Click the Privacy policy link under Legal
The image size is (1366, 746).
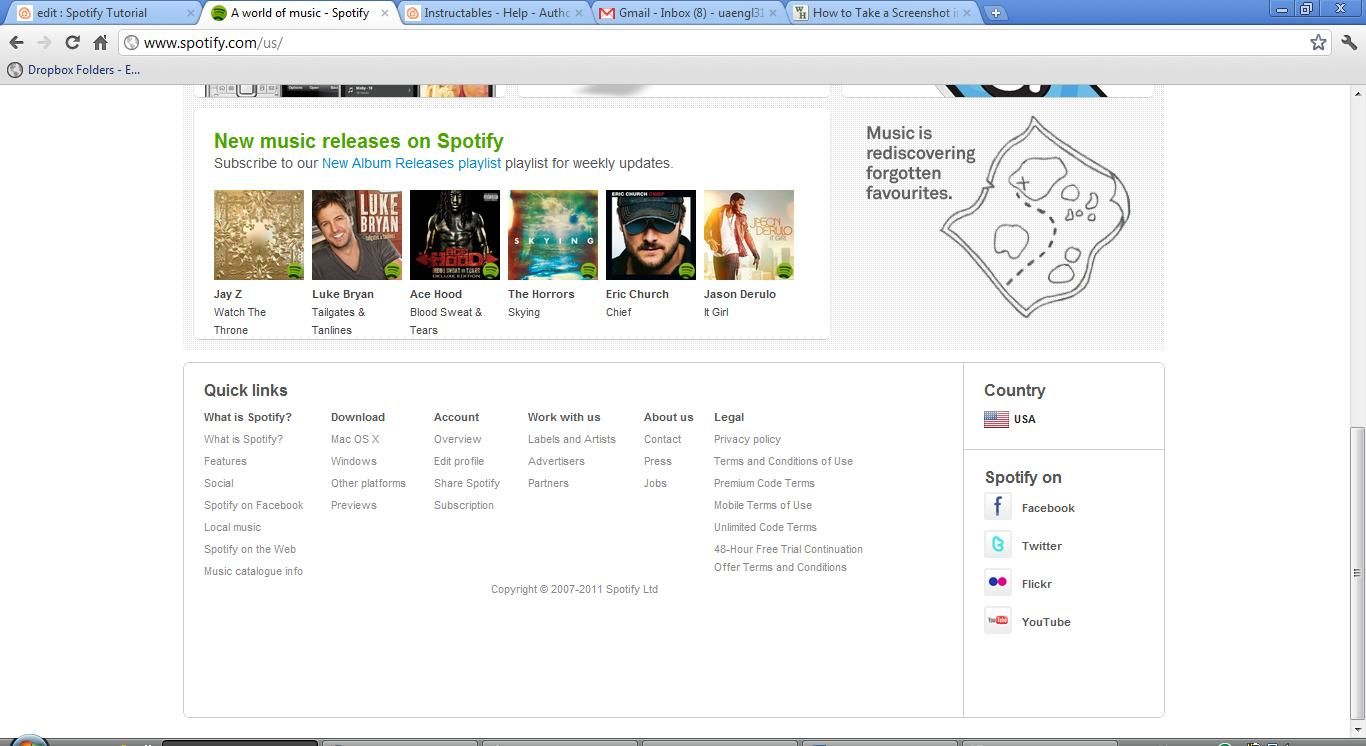747,439
